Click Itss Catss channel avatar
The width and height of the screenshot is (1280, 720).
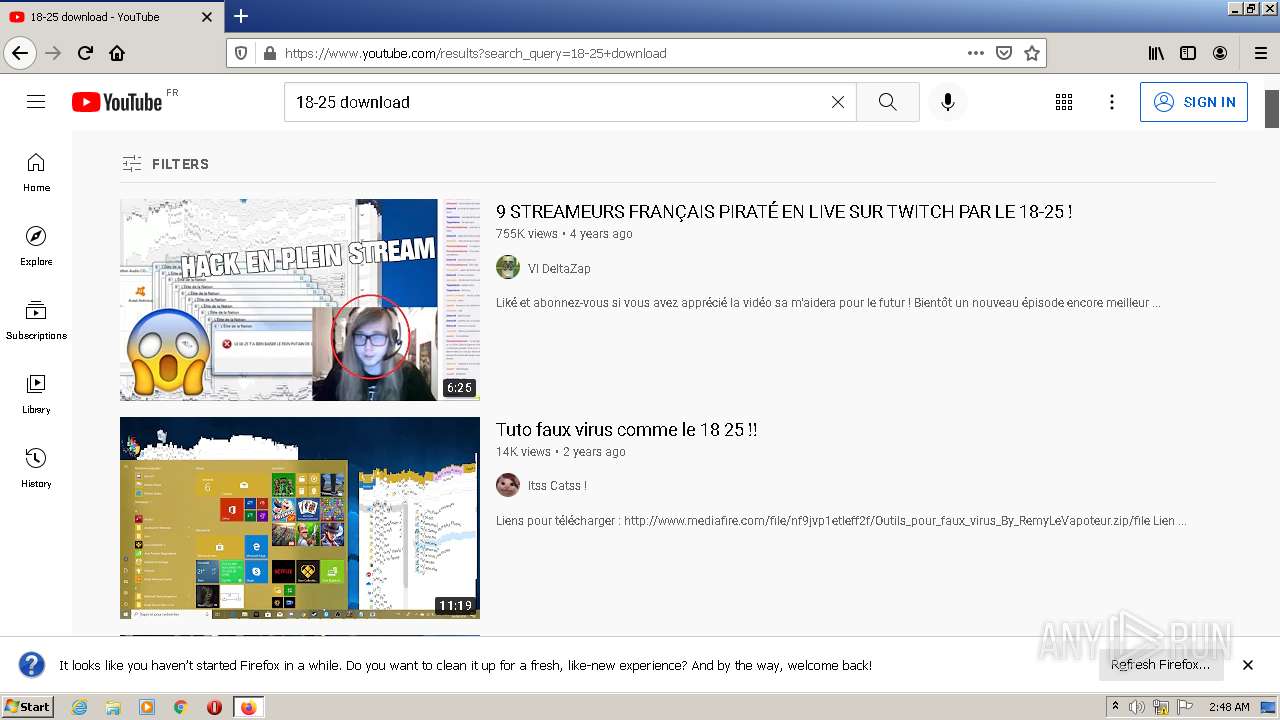pyautogui.click(x=508, y=485)
